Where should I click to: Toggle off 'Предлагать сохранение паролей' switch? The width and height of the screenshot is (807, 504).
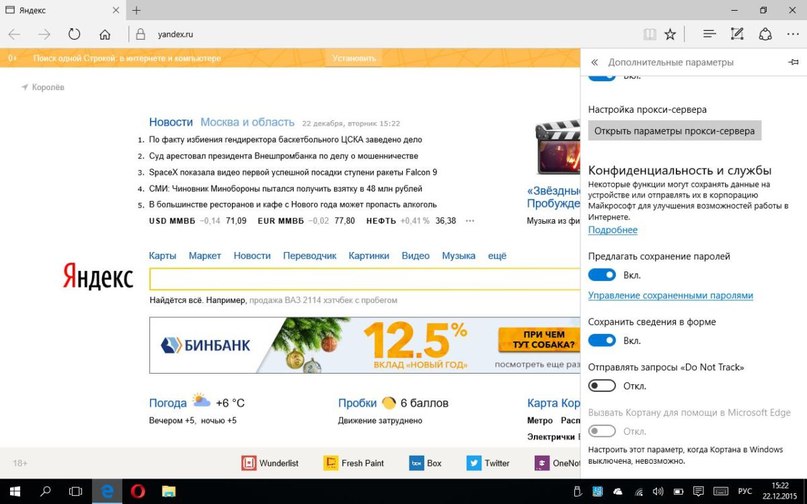tap(602, 275)
